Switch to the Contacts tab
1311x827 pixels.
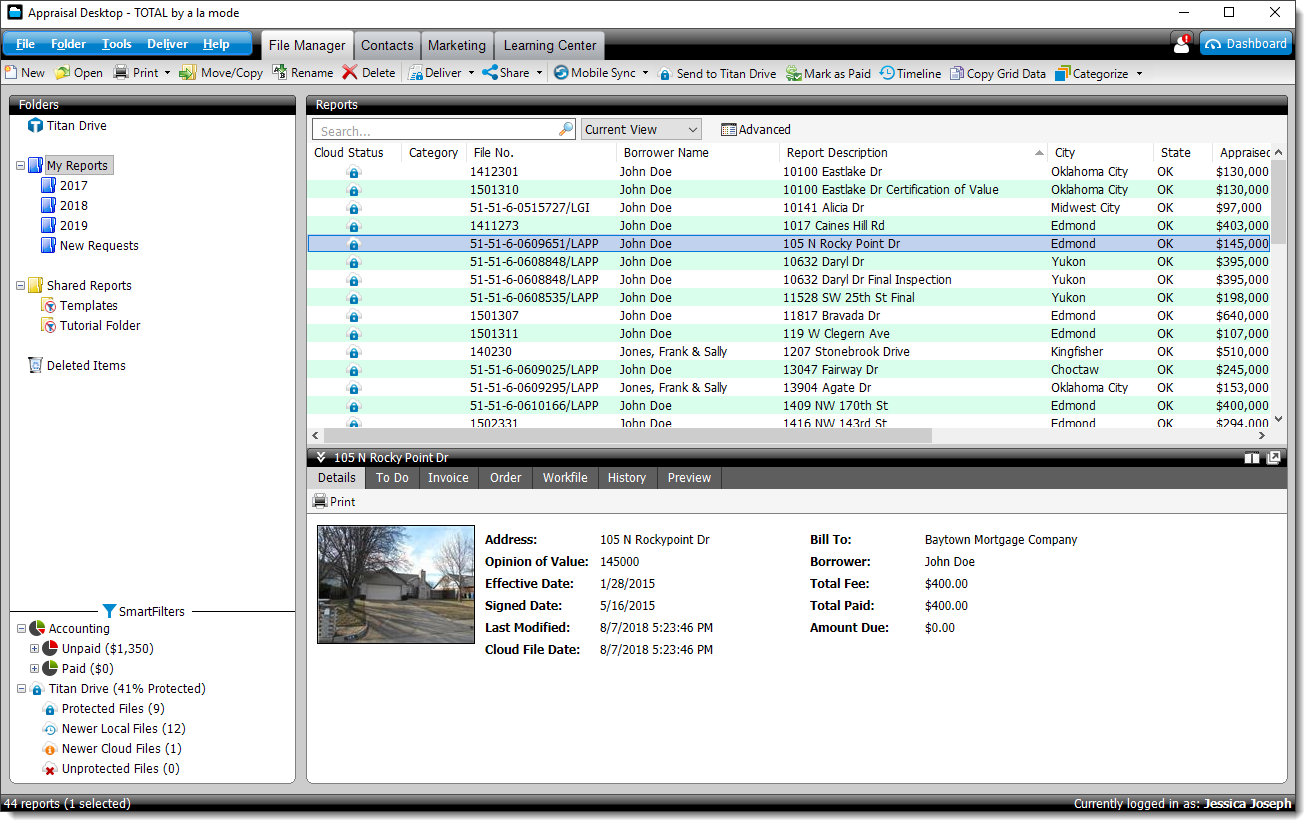387,45
